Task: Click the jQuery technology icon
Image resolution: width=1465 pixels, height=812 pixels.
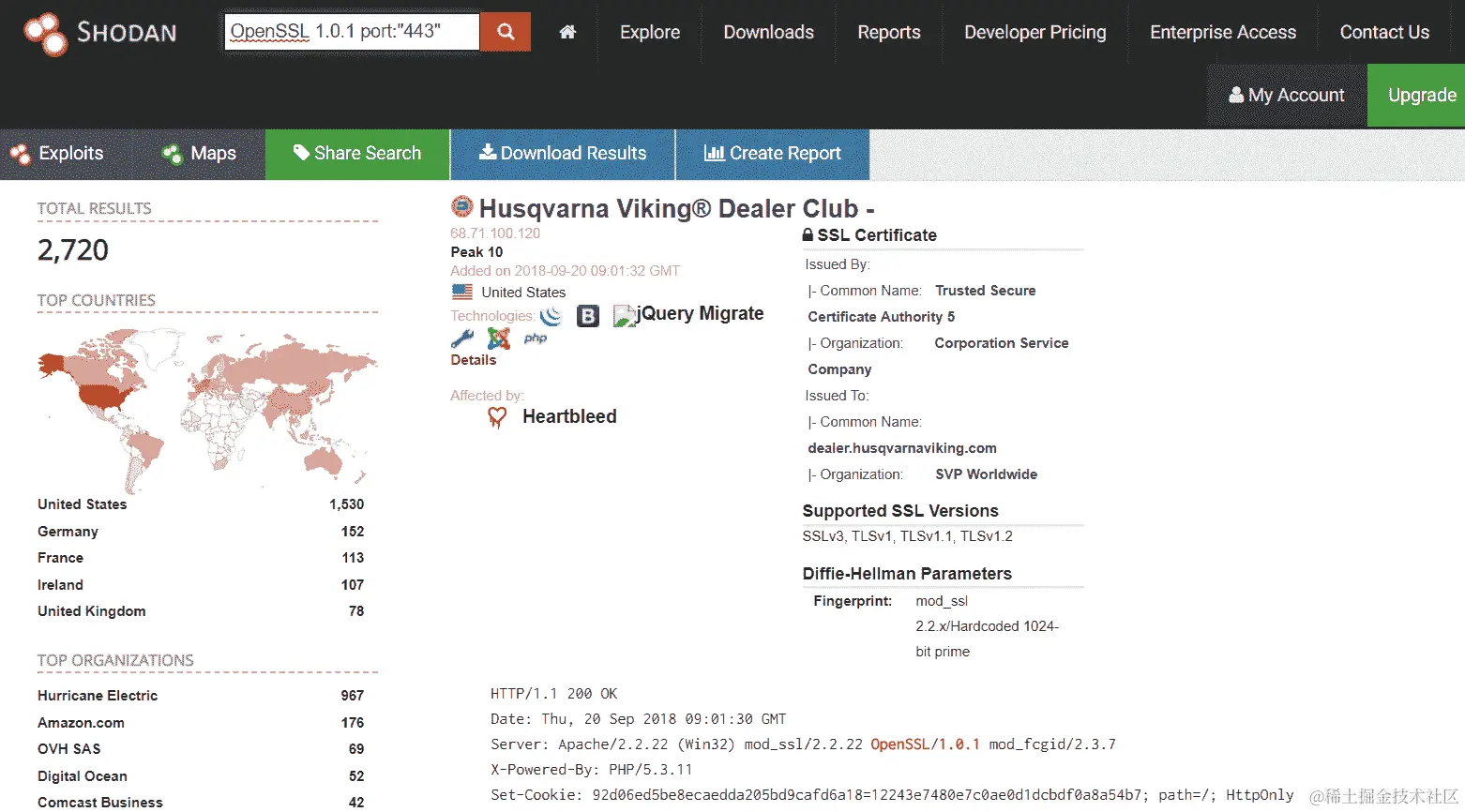Action: point(551,316)
